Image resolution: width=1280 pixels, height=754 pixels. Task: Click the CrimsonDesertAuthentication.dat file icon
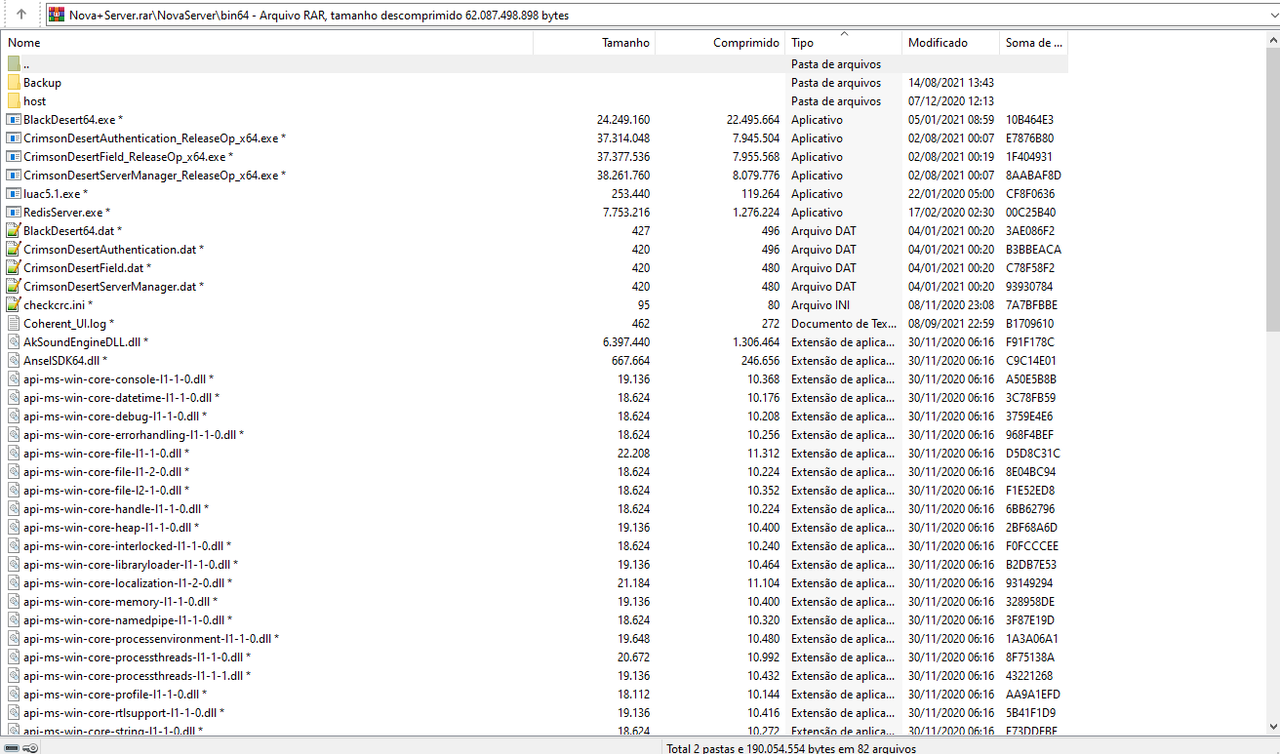coord(14,249)
